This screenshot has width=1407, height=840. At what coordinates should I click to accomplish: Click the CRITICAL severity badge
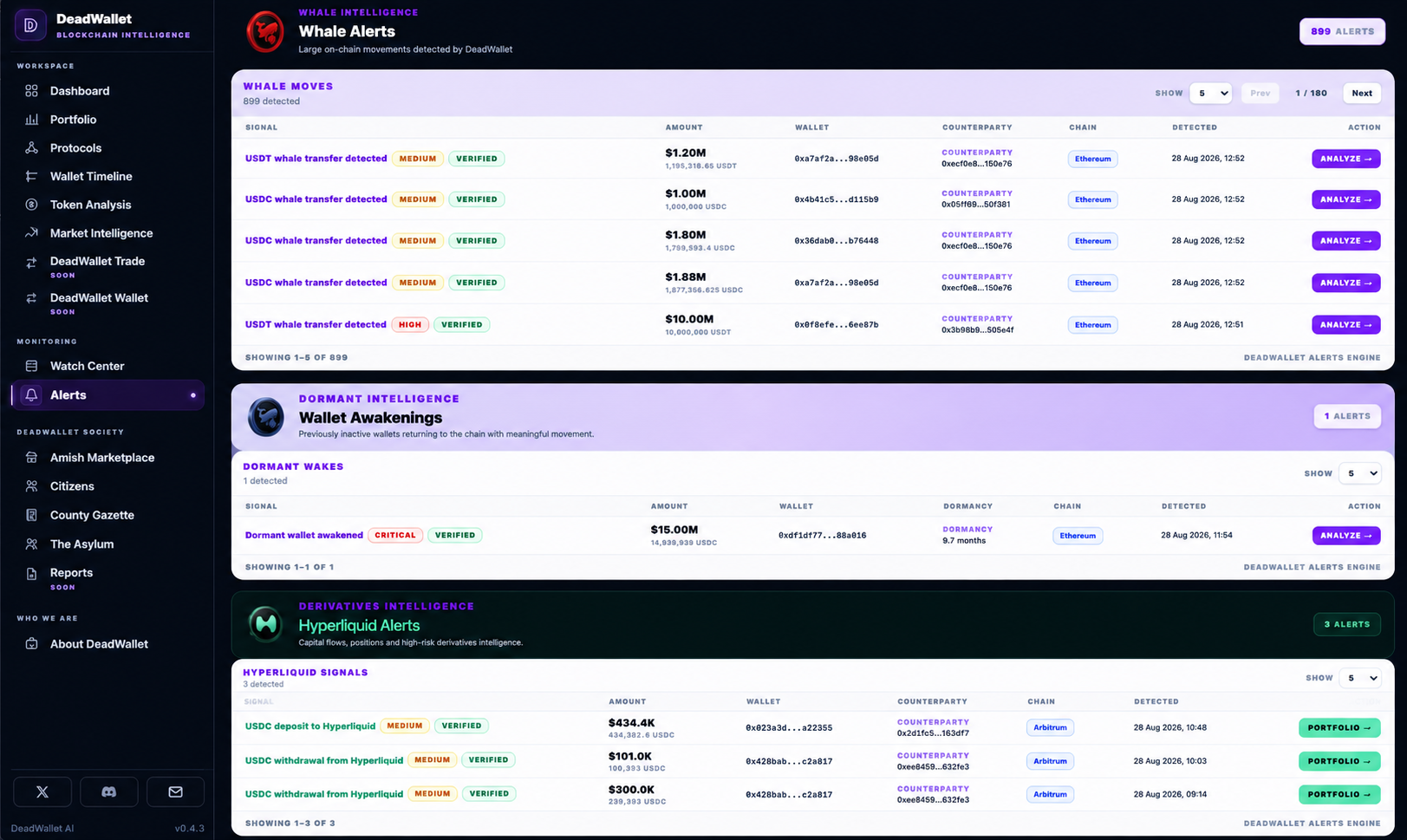click(395, 536)
